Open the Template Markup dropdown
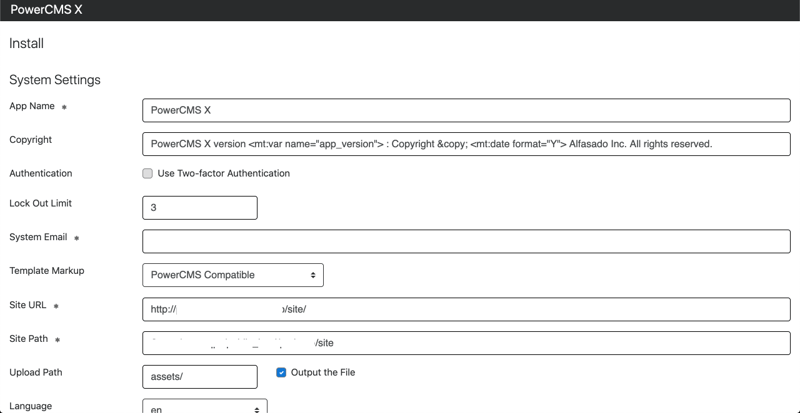 233,275
